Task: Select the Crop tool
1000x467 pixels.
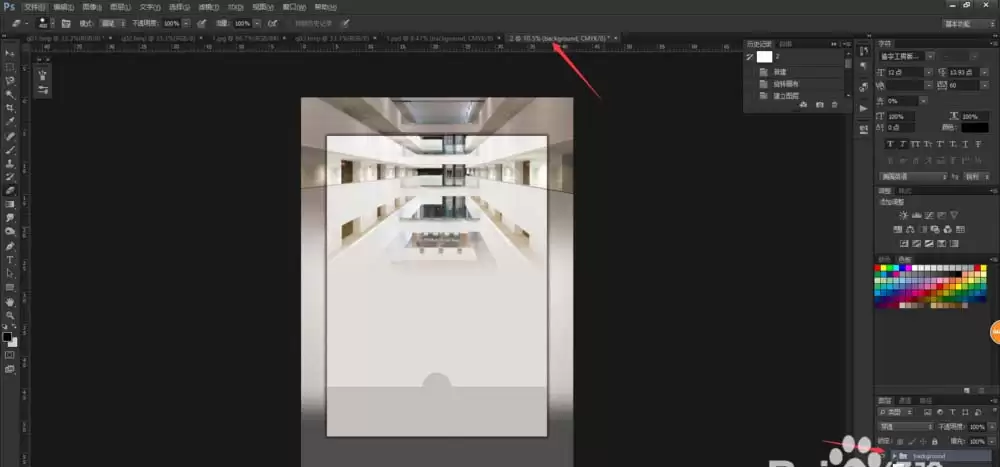Action: 10,108
